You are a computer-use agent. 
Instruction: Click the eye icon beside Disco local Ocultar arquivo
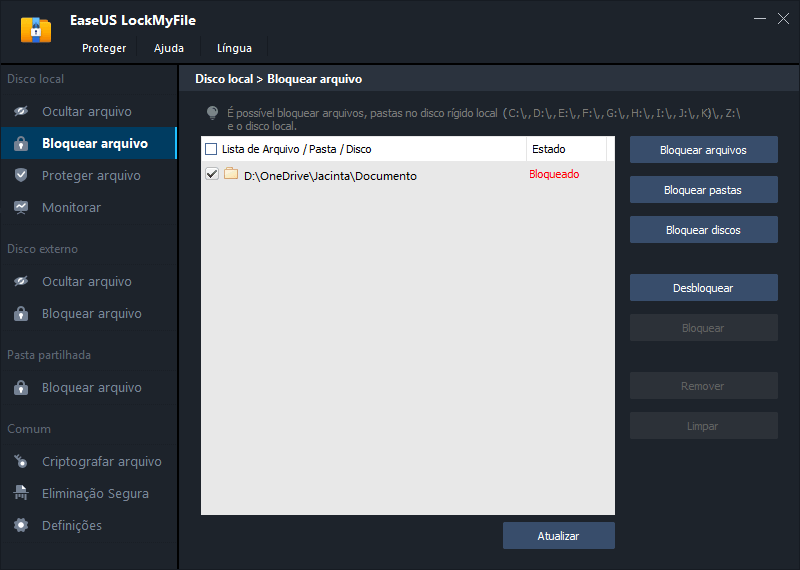[21, 111]
